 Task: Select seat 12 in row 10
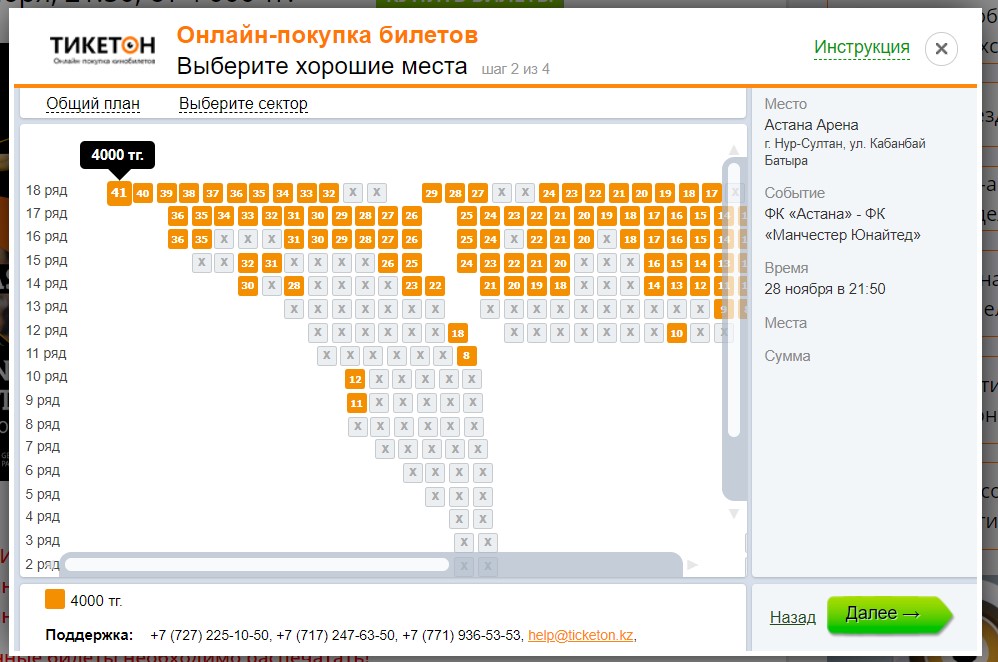click(x=355, y=379)
